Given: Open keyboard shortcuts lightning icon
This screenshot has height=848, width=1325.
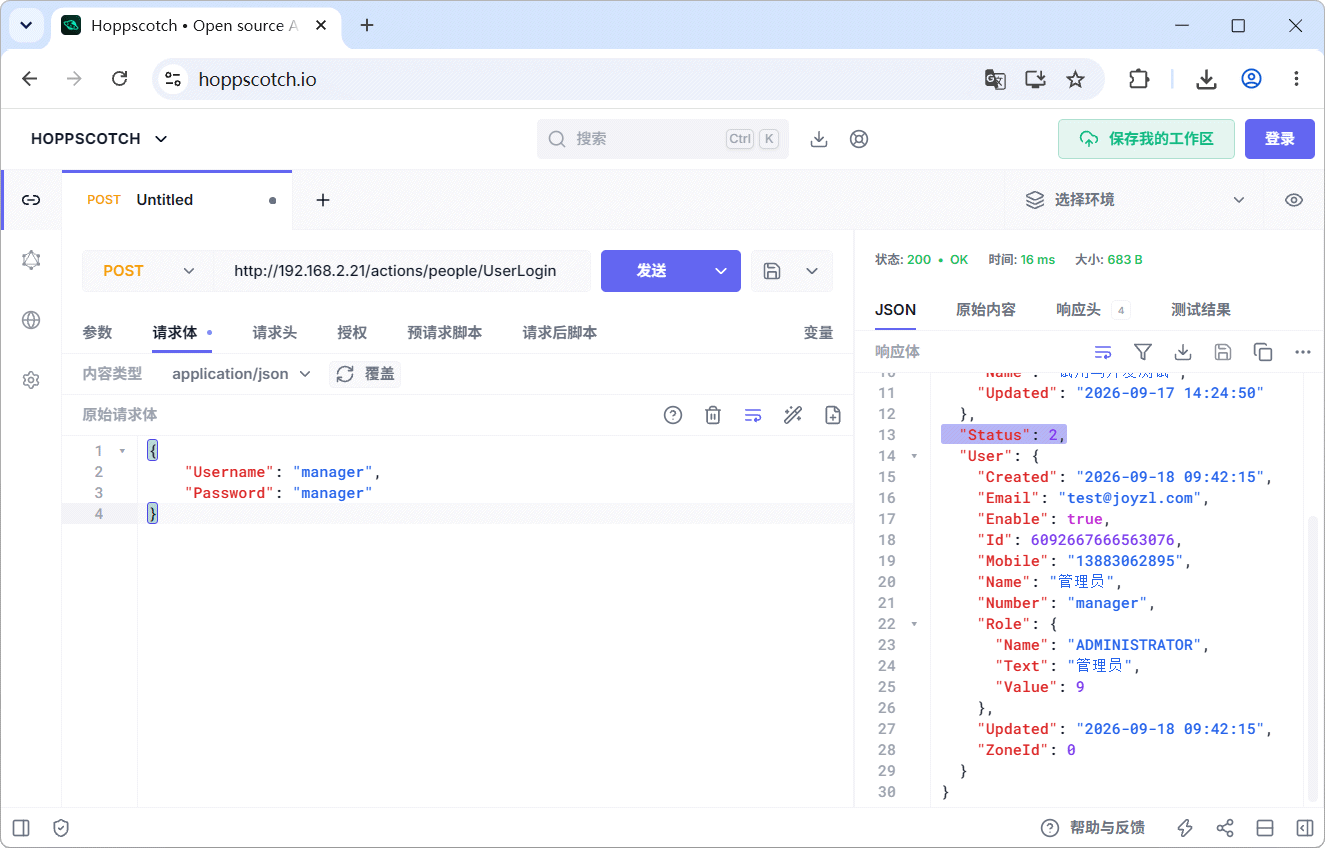Looking at the screenshot, I should 1185,828.
